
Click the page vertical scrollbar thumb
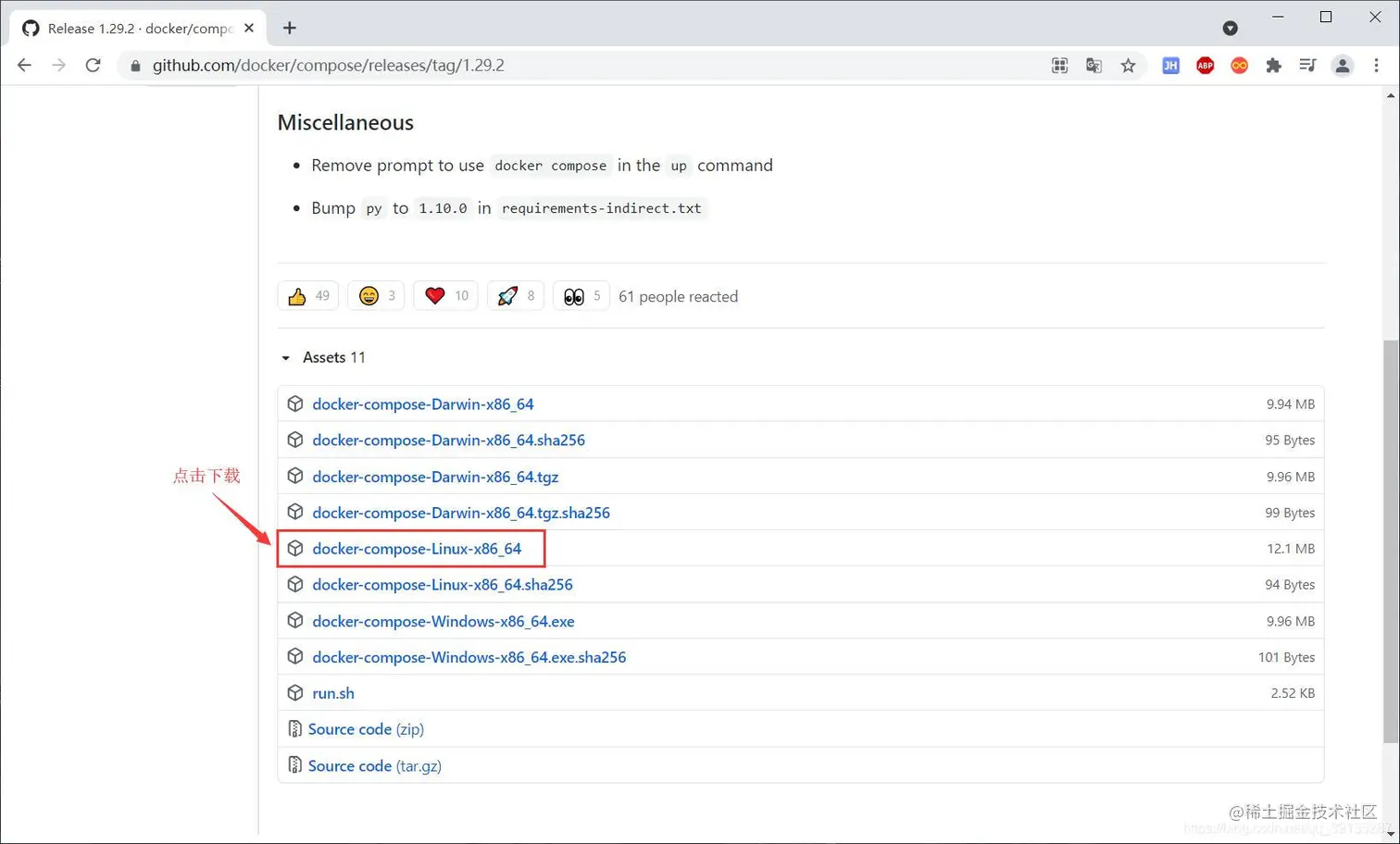coord(1391,541)
